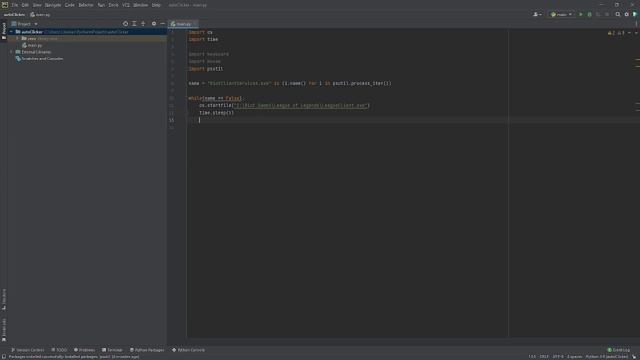Toggle the Structure sidebar tool tab
The width and height of the screenshot is (640, 360).
4,299
